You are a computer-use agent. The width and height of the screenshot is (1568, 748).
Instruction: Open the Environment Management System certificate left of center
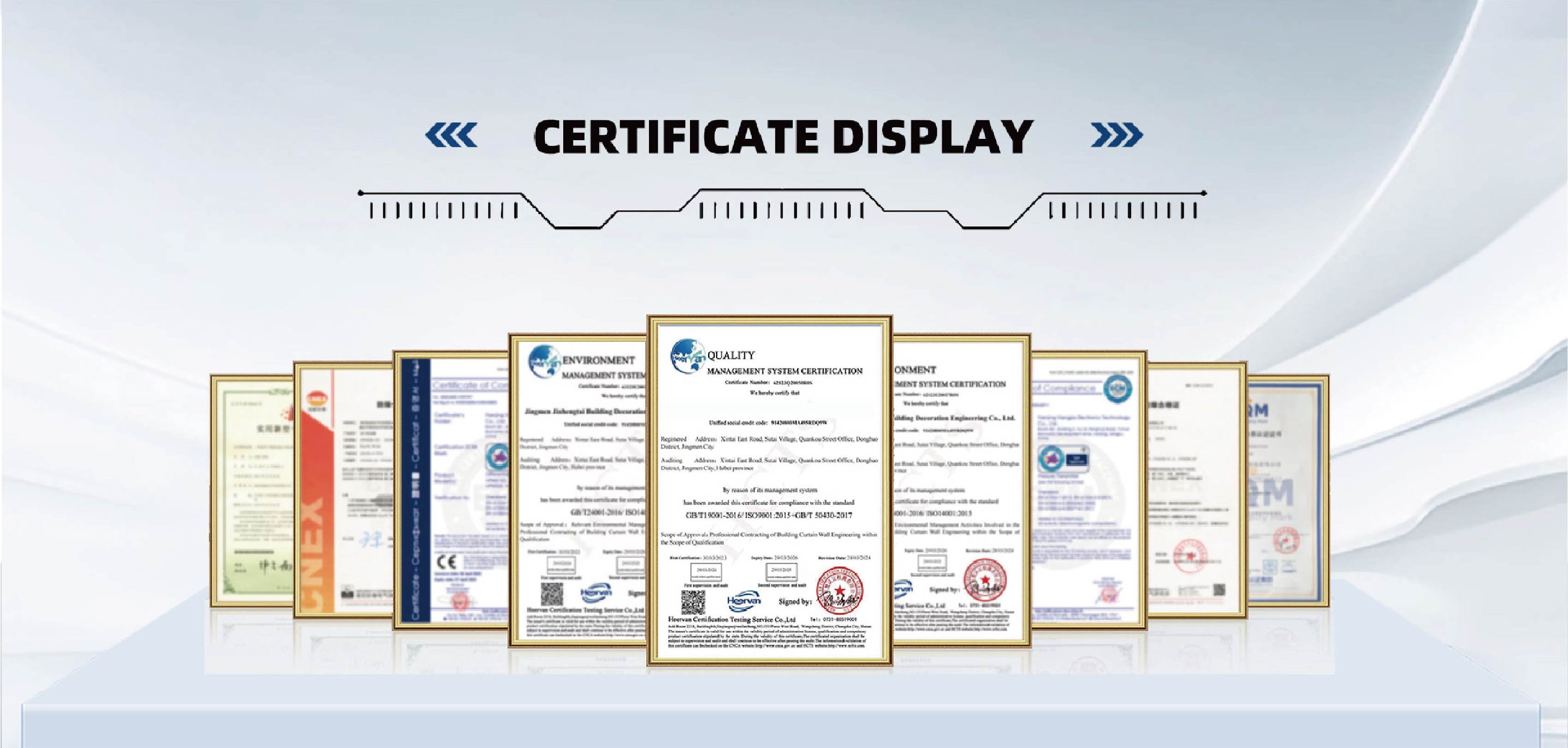tap(577, 490)
